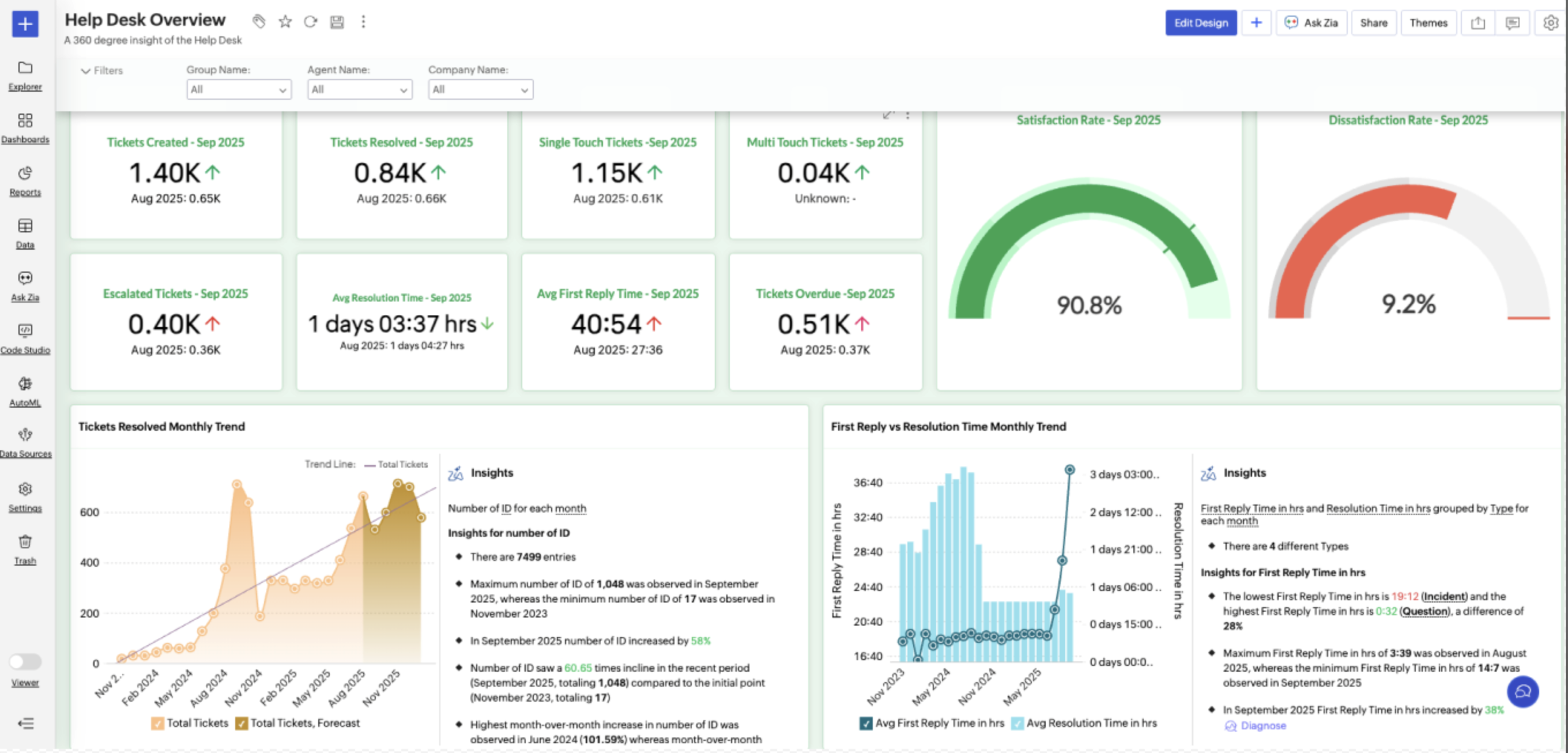
Task: Open the comments icon in top bar
Action: pyautogui.click(x=1513, y=23)
